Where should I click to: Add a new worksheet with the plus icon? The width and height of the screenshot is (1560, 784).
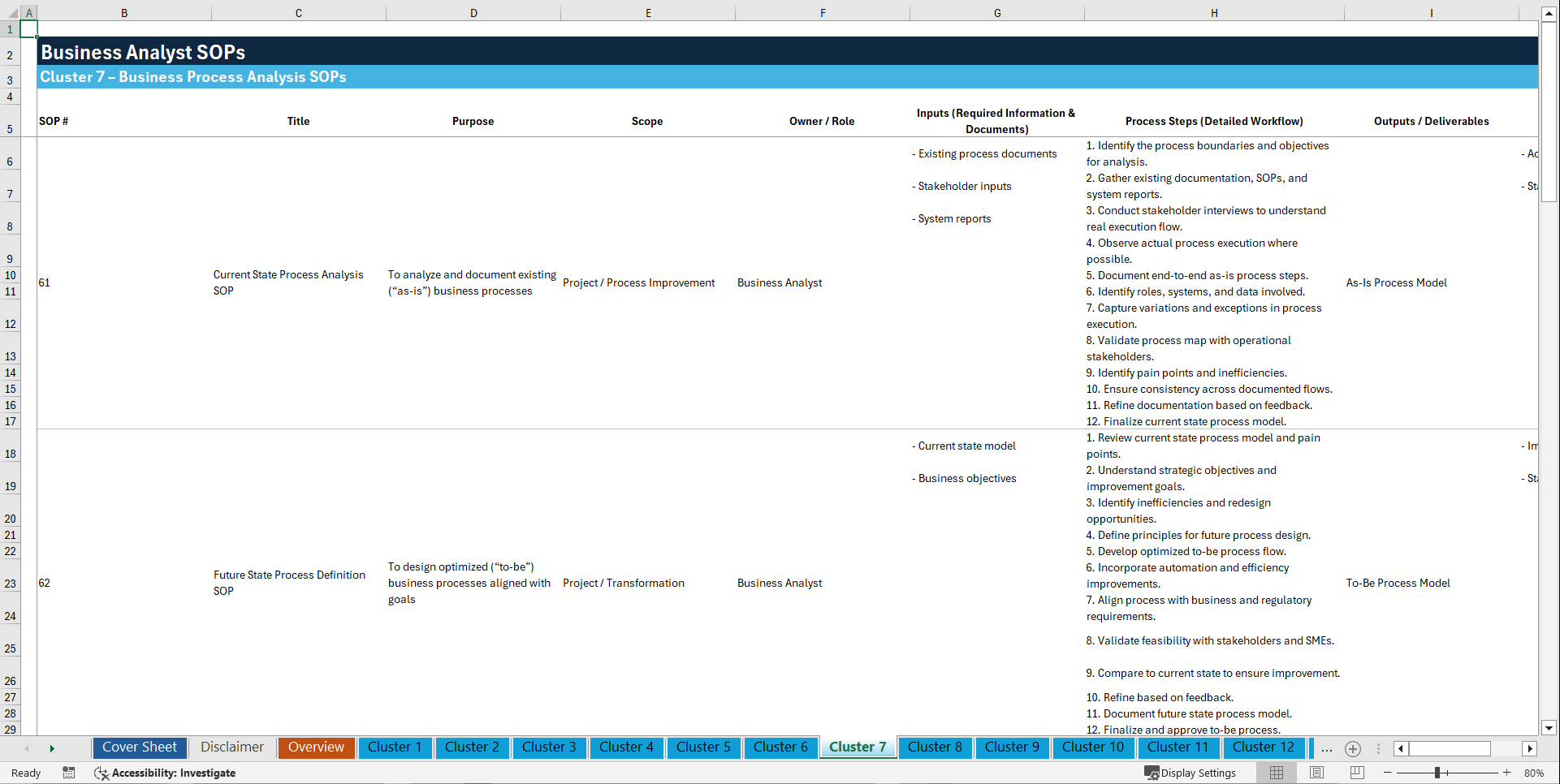click(1352, 748)
